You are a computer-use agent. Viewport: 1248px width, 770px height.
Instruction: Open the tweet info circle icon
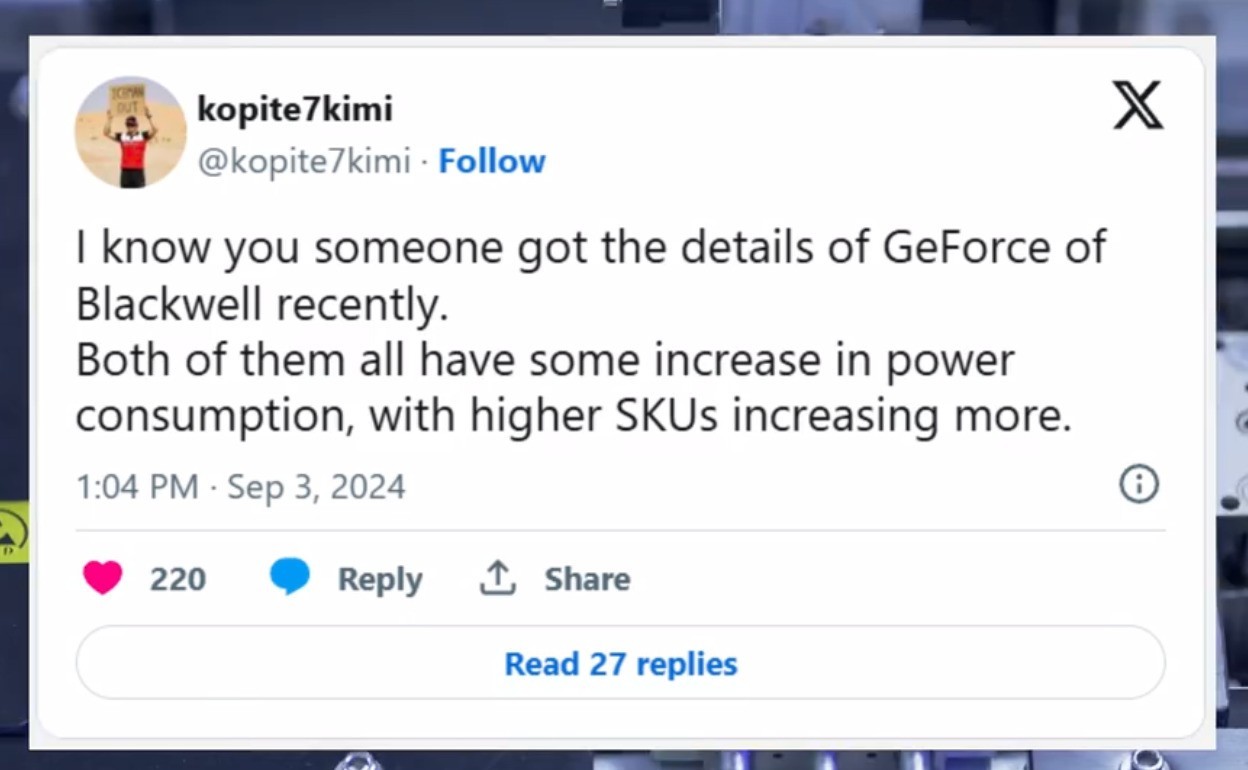coord(1138,485)
